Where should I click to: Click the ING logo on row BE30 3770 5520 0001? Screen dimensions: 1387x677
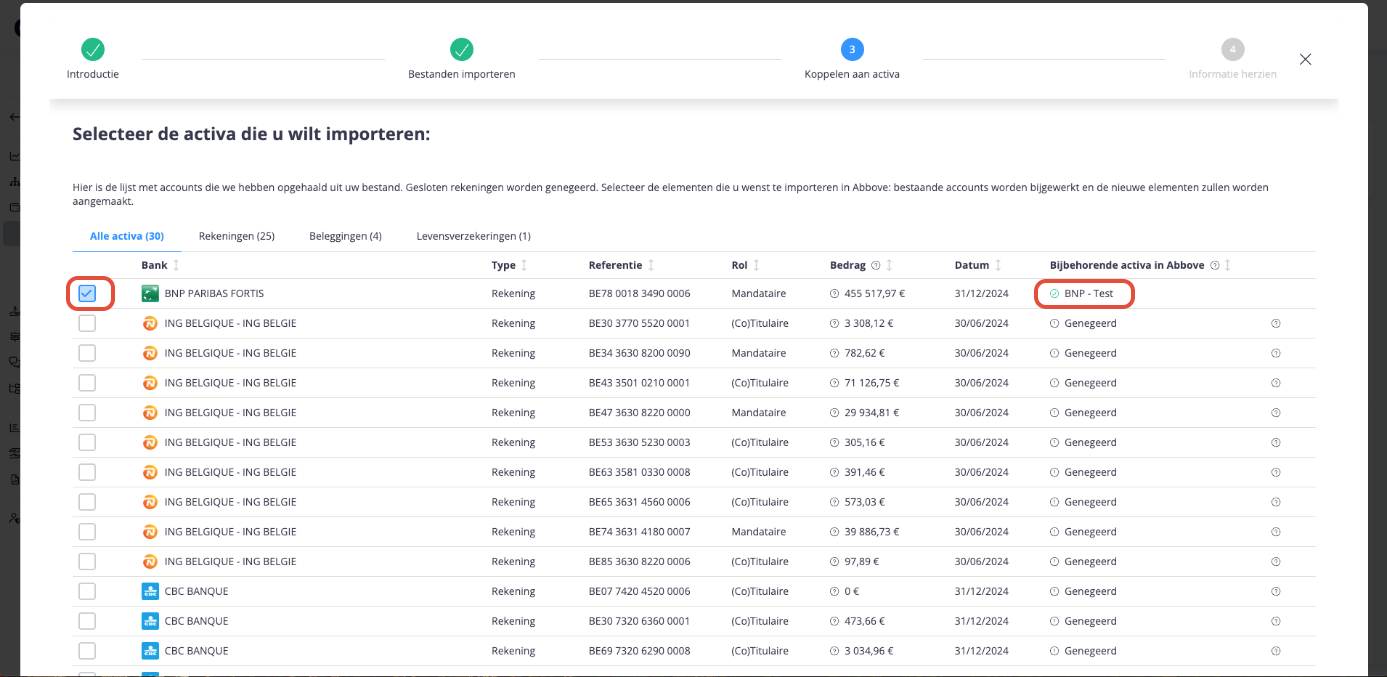pos(150,323)
